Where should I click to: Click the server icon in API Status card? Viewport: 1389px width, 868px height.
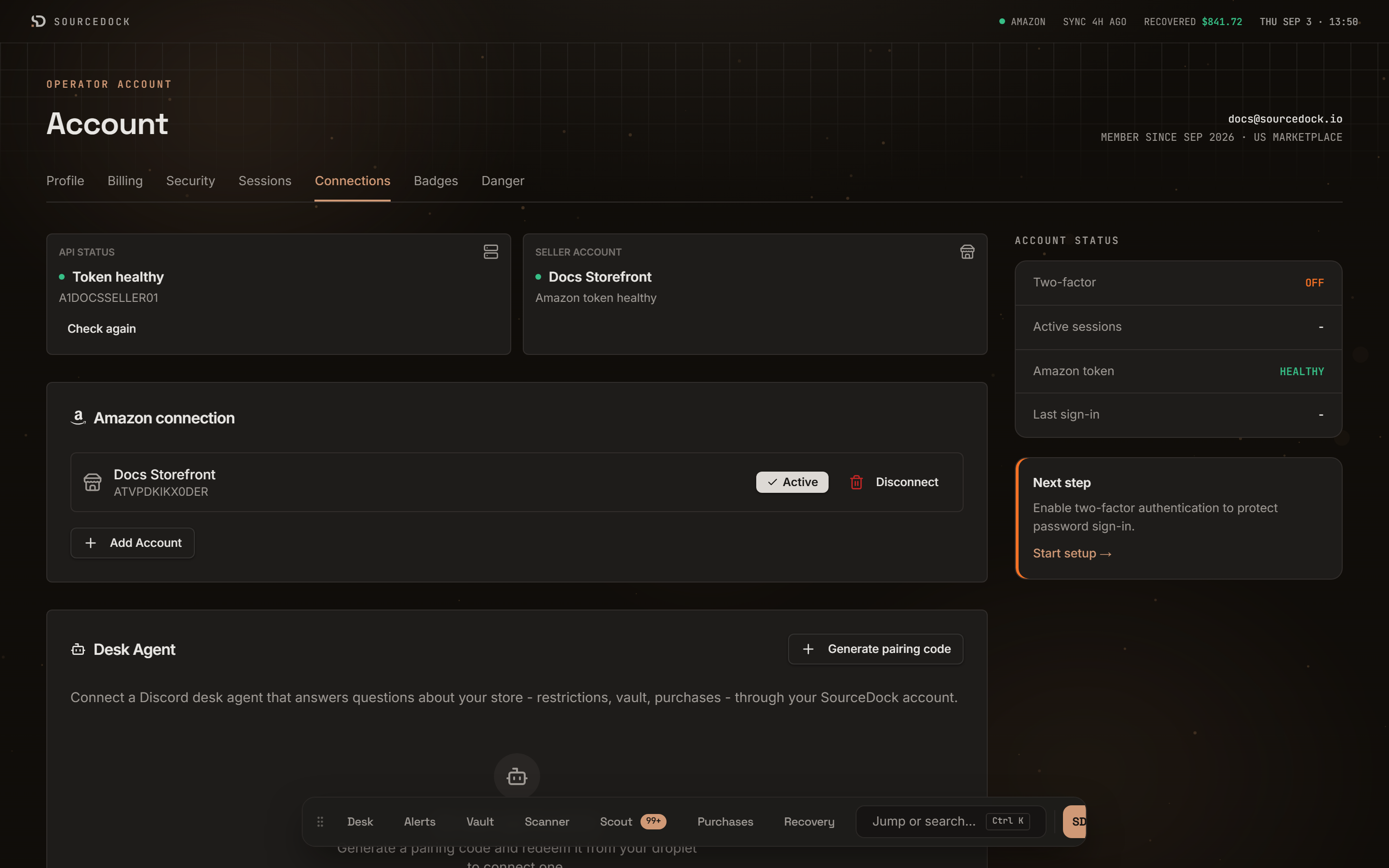click(491, 251)
